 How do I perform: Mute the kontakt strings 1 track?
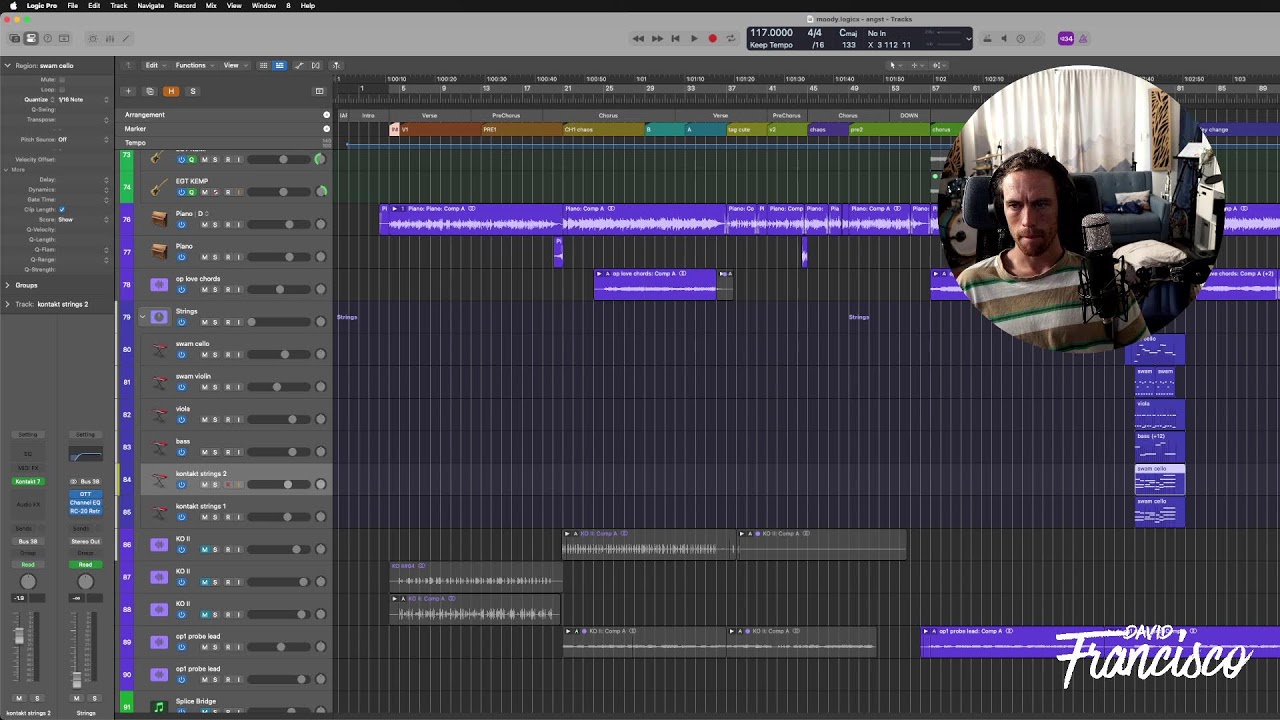coord(205,517)
